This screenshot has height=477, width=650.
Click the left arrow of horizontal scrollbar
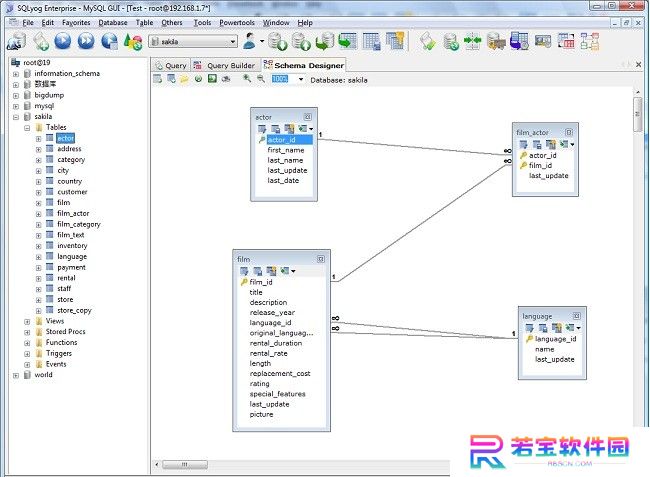pyautogui.click(x=157, y=465)
